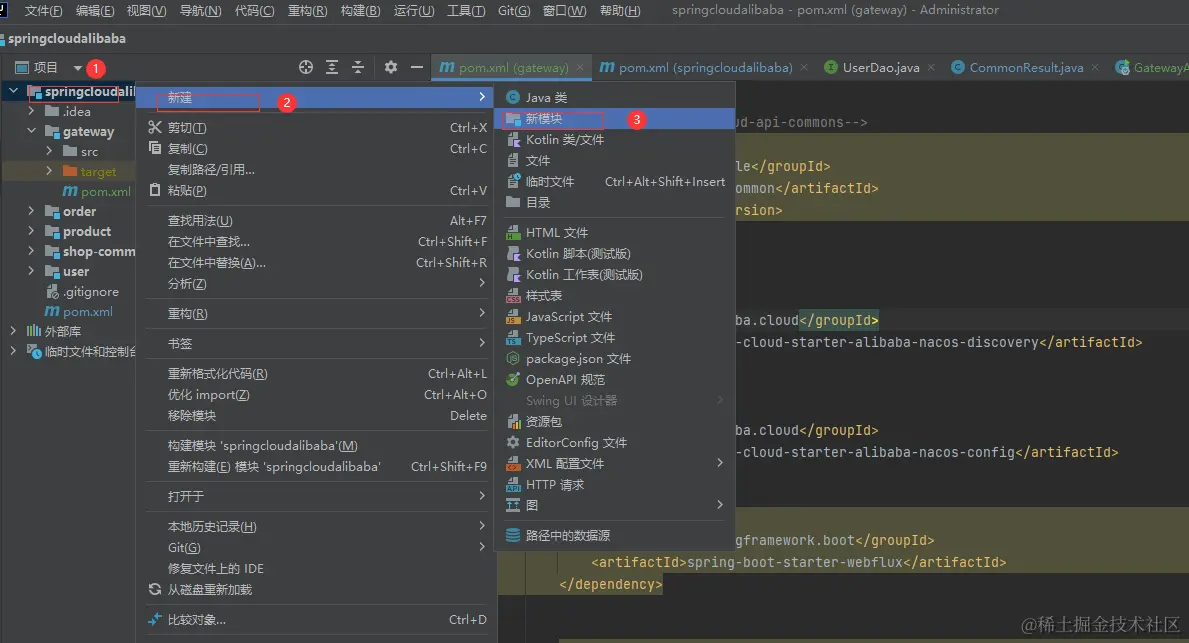Open 文件(F) menu
The width and height of the screenshot is (1189, 643).
(43, 11)
